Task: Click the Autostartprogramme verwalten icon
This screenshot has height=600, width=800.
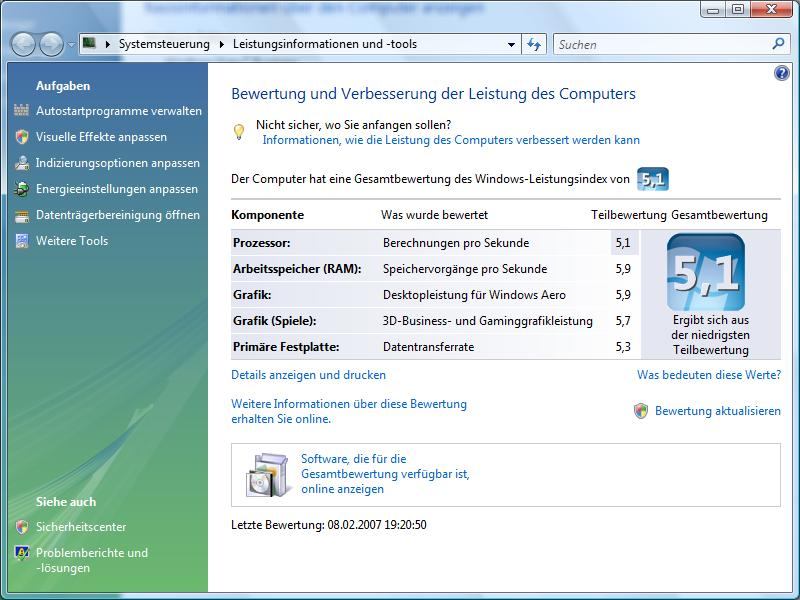Action: tap(21, 111)
